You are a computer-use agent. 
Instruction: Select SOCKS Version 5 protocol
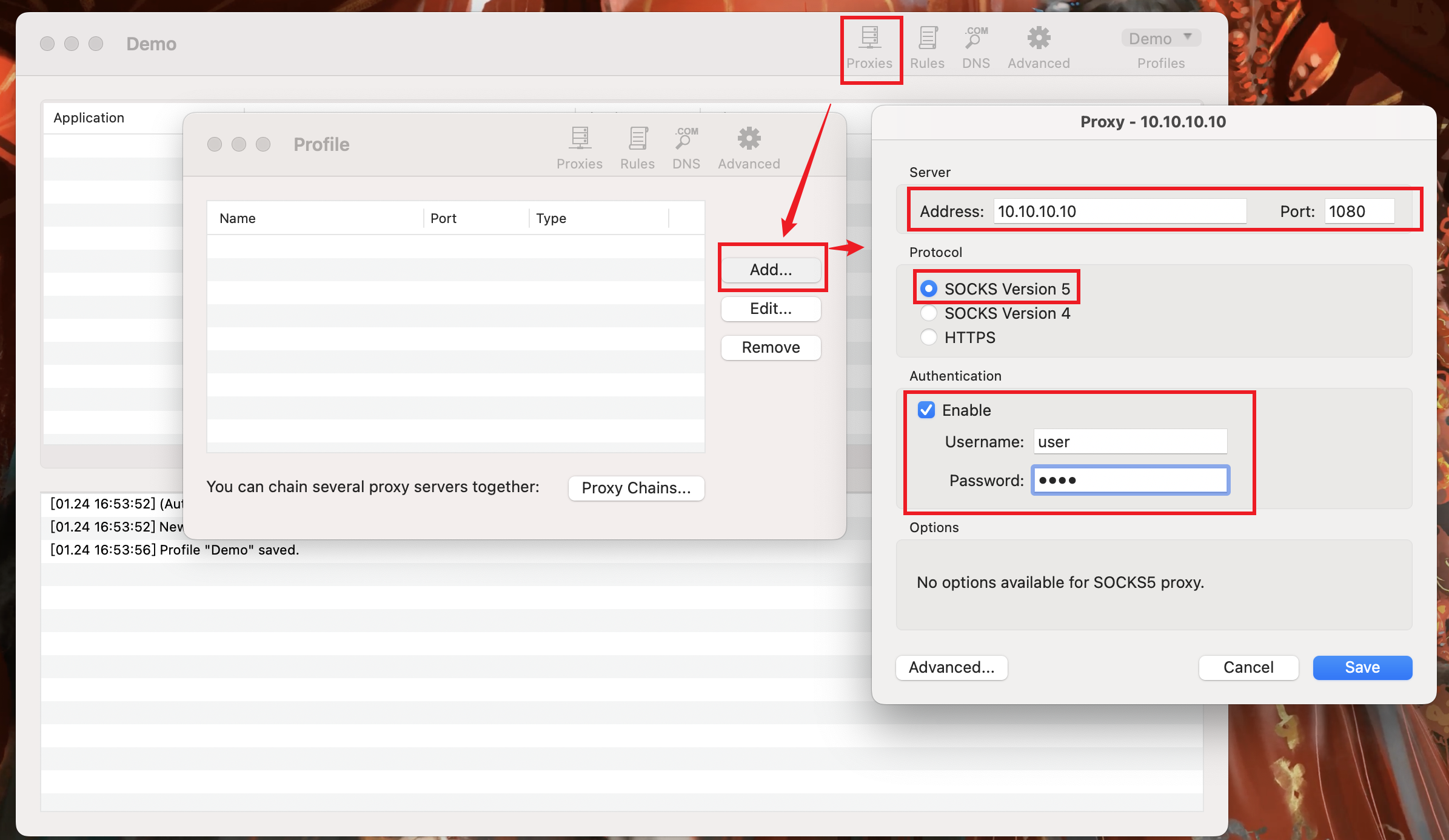[x=929, y=289]
